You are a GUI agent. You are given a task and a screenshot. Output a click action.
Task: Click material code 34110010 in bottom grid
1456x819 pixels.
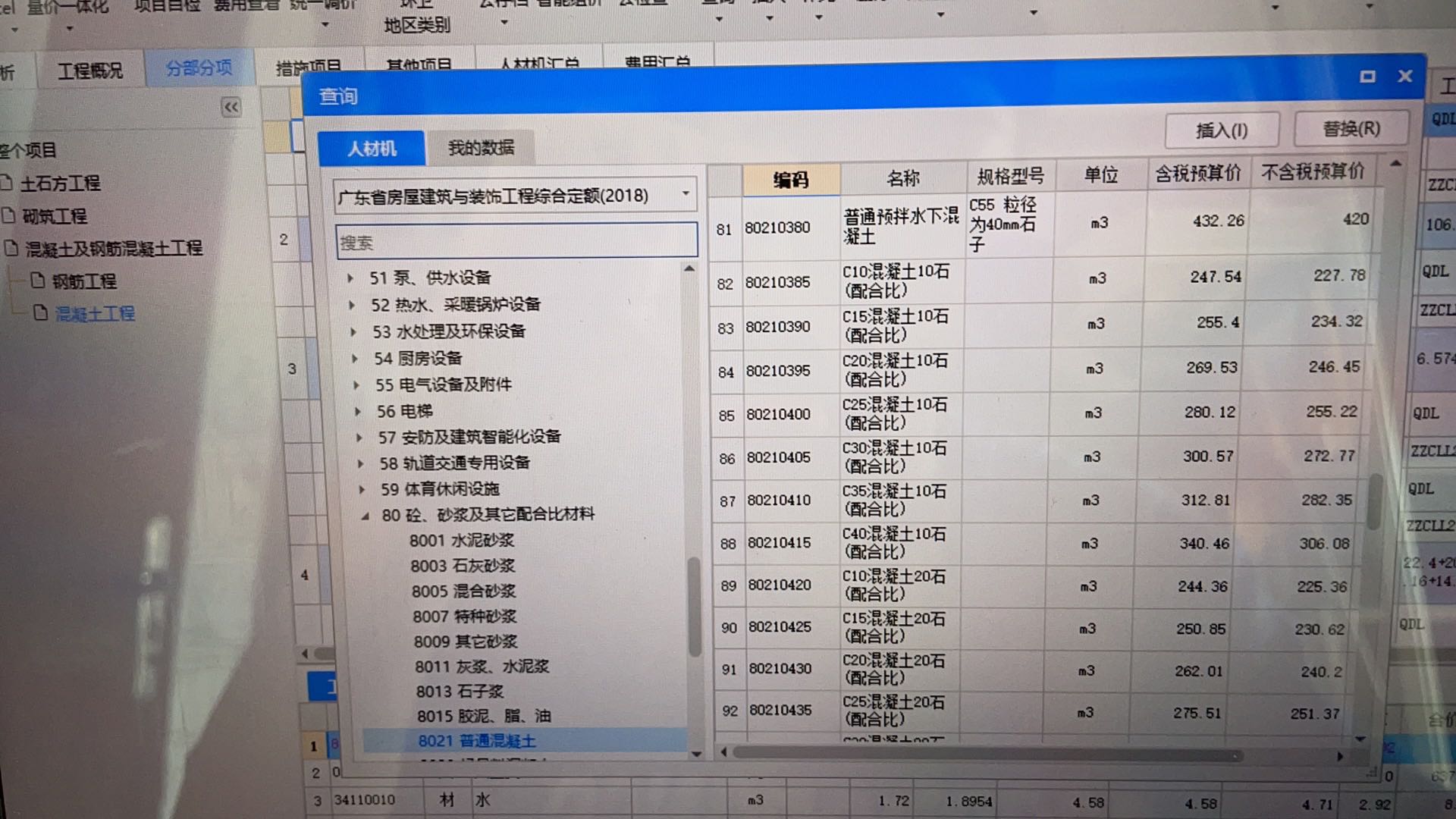pyautogui.click(x=365, y=800)
